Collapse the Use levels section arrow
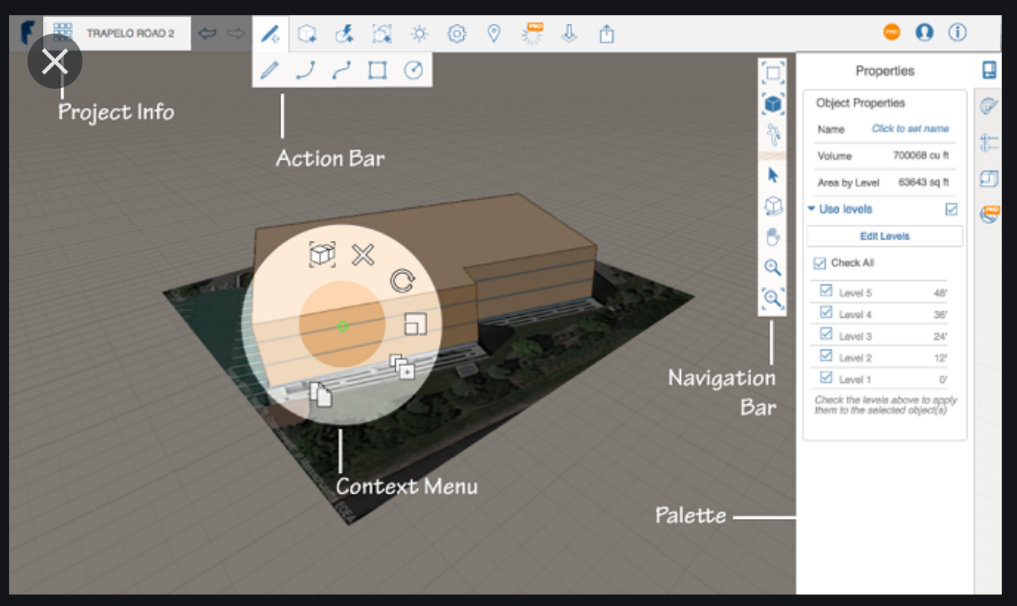 tap(811, 208)
